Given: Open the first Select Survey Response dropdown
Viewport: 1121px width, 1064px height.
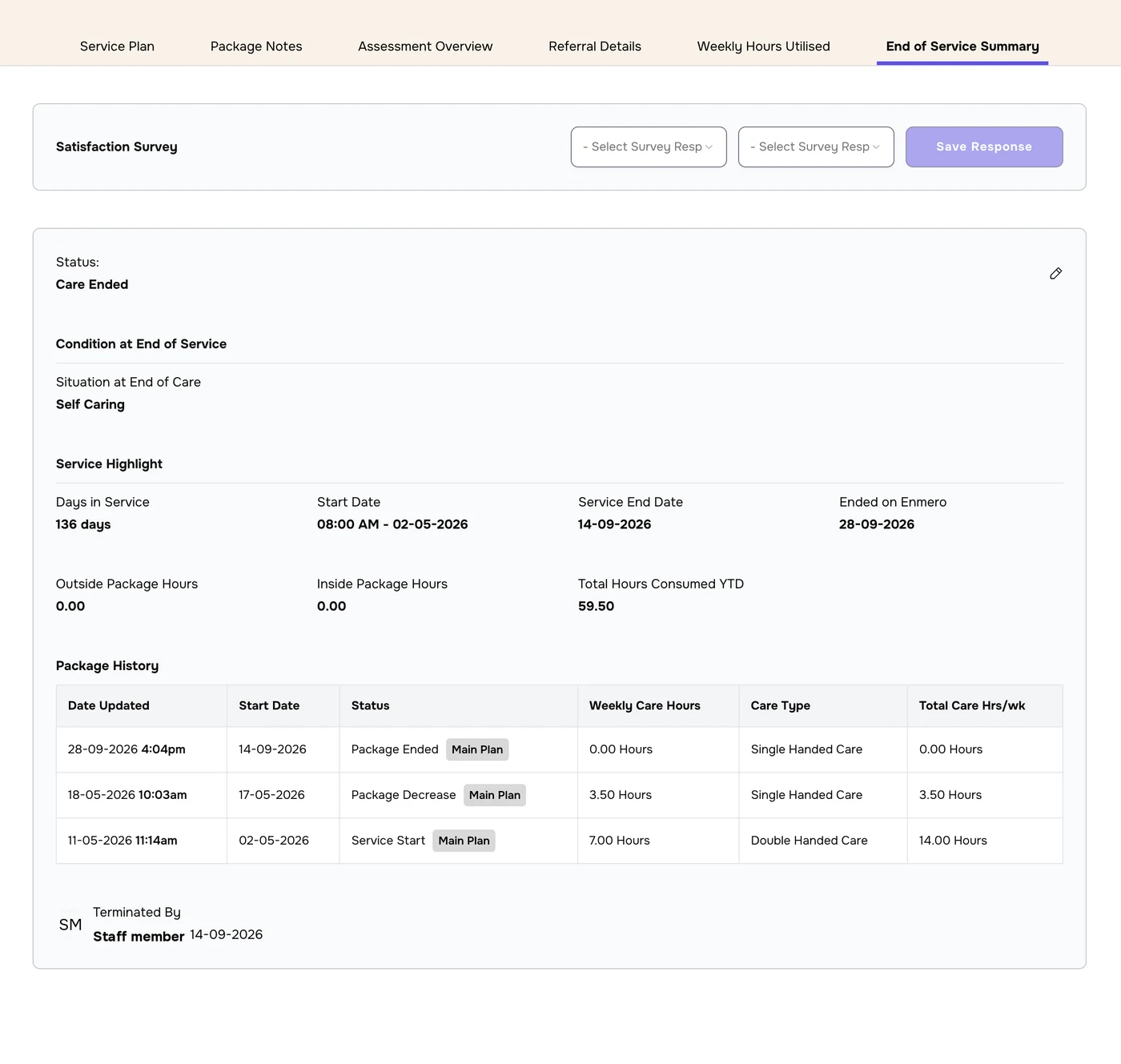Looking at the screenshot, I should (649, 147).
